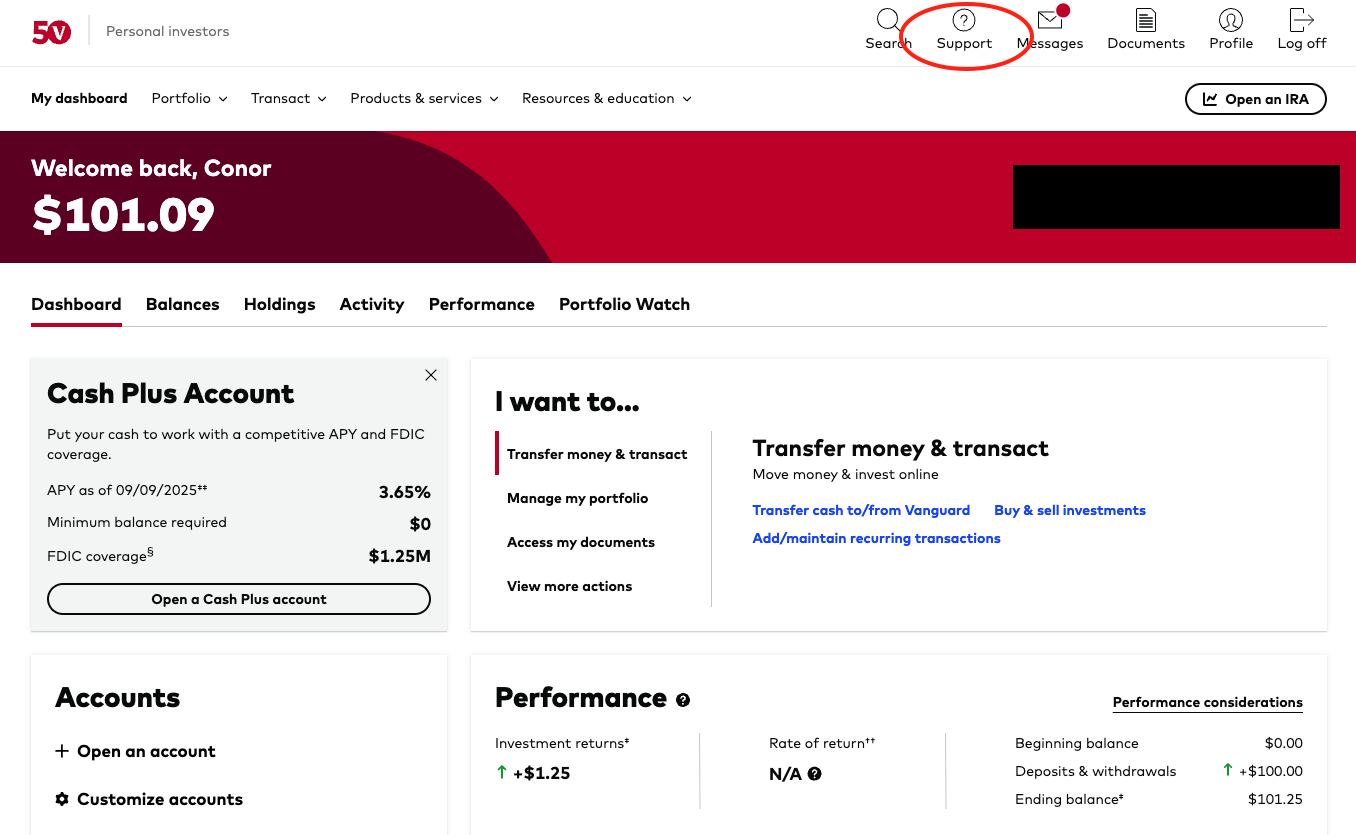Image resolution: width=1356 pixels, height=835 pixels.
Task: Switch to the Portfolio Watch tab
Action: [x=624, y=304]
